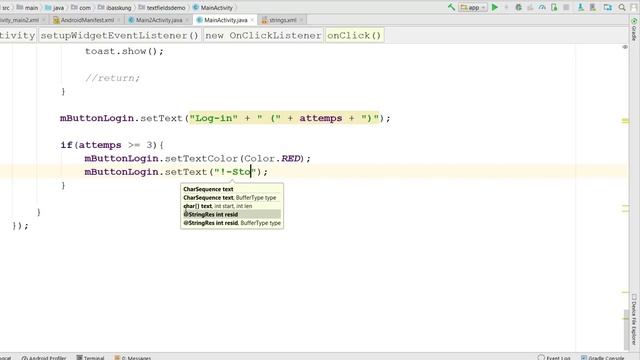Click the 'ibasskung' package breadcrumb

(115, 7)
